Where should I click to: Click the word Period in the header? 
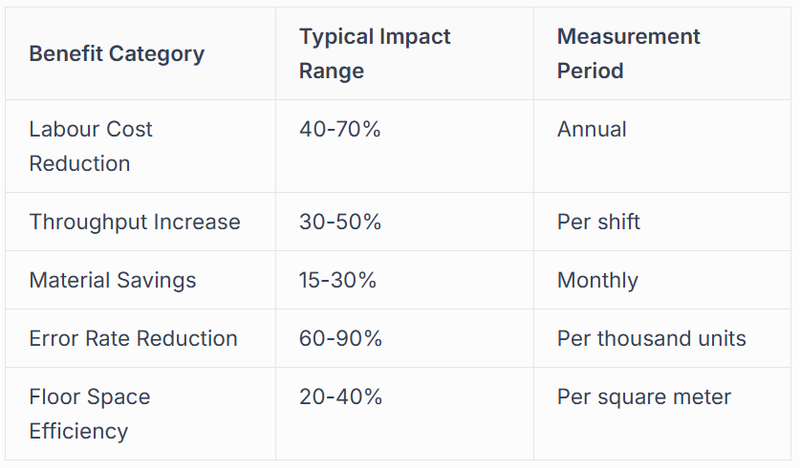[x=590, y=71]
